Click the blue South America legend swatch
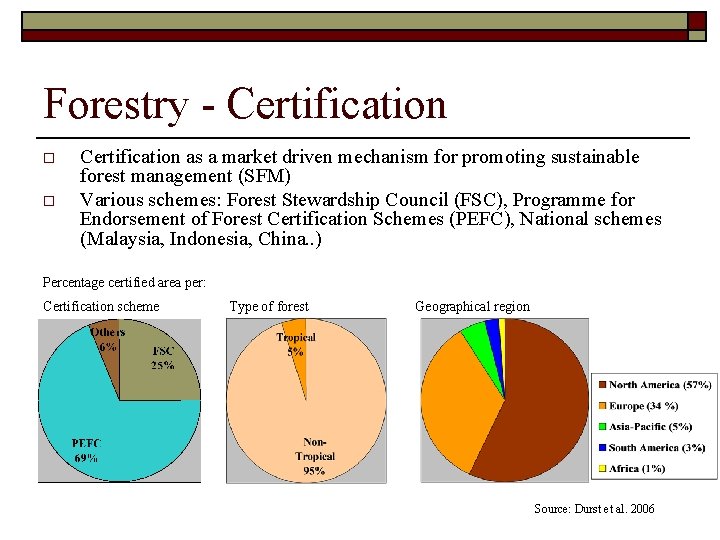The width and height of the screenshot is (720, 540). pyautogui.click(x=602, y=447)
